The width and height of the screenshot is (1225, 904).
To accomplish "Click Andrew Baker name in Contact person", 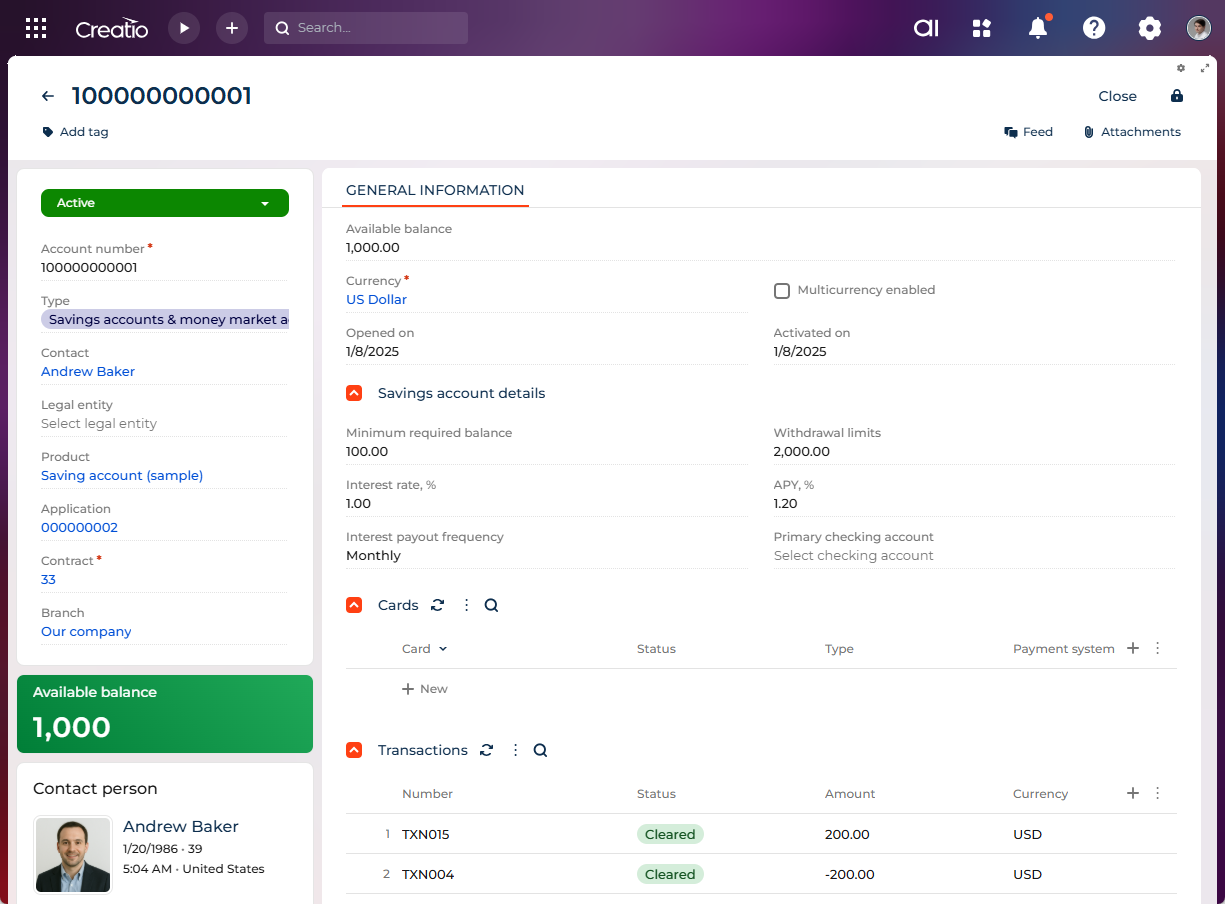I will (181, 826).
